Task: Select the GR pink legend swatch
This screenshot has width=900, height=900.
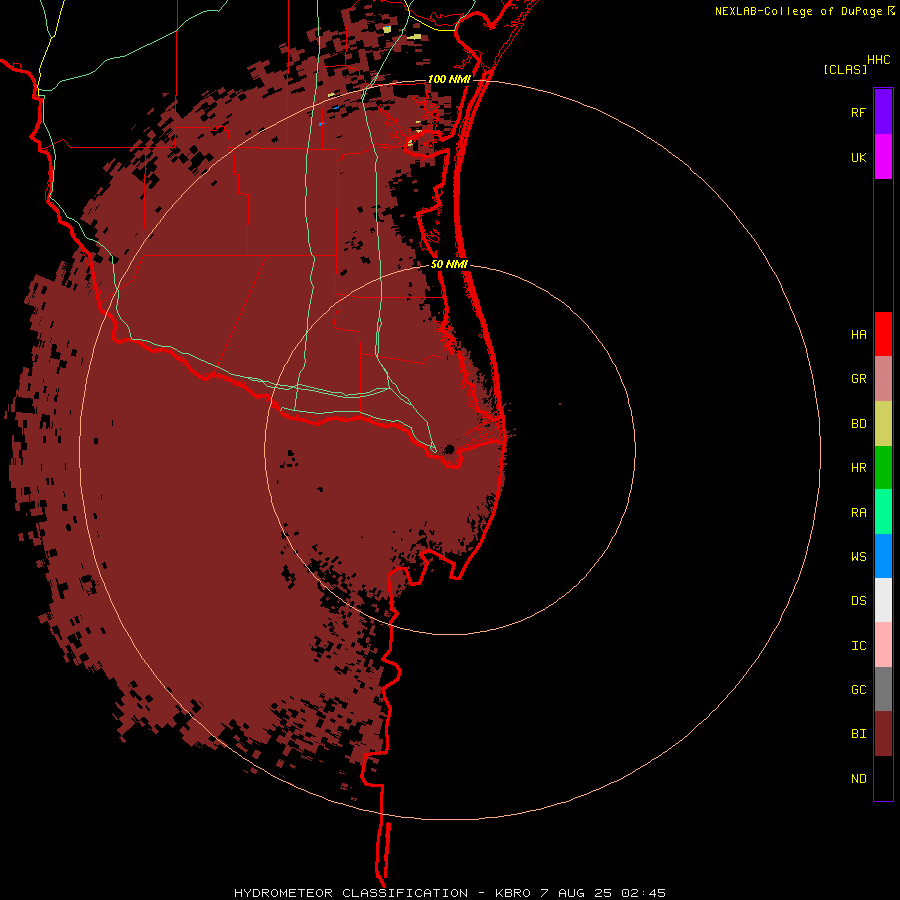Action: click(883, 379)
